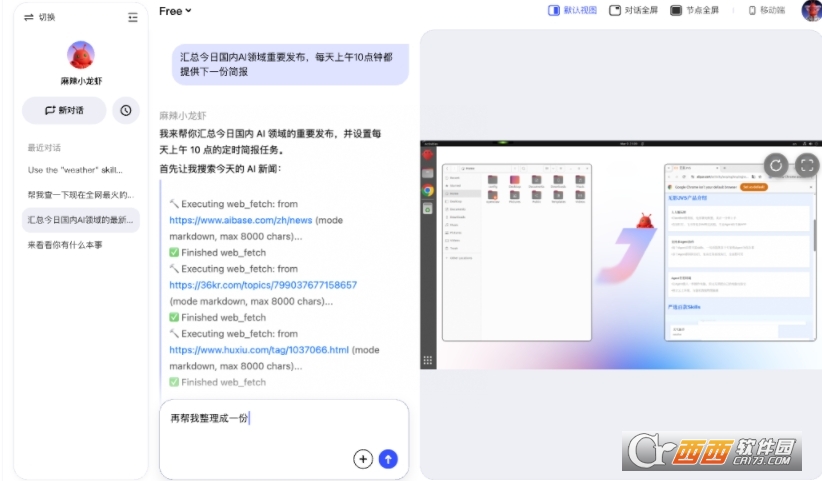Screen dimensions: 822x481
Task: Open user profile avatar at top right
Action: 812,10
